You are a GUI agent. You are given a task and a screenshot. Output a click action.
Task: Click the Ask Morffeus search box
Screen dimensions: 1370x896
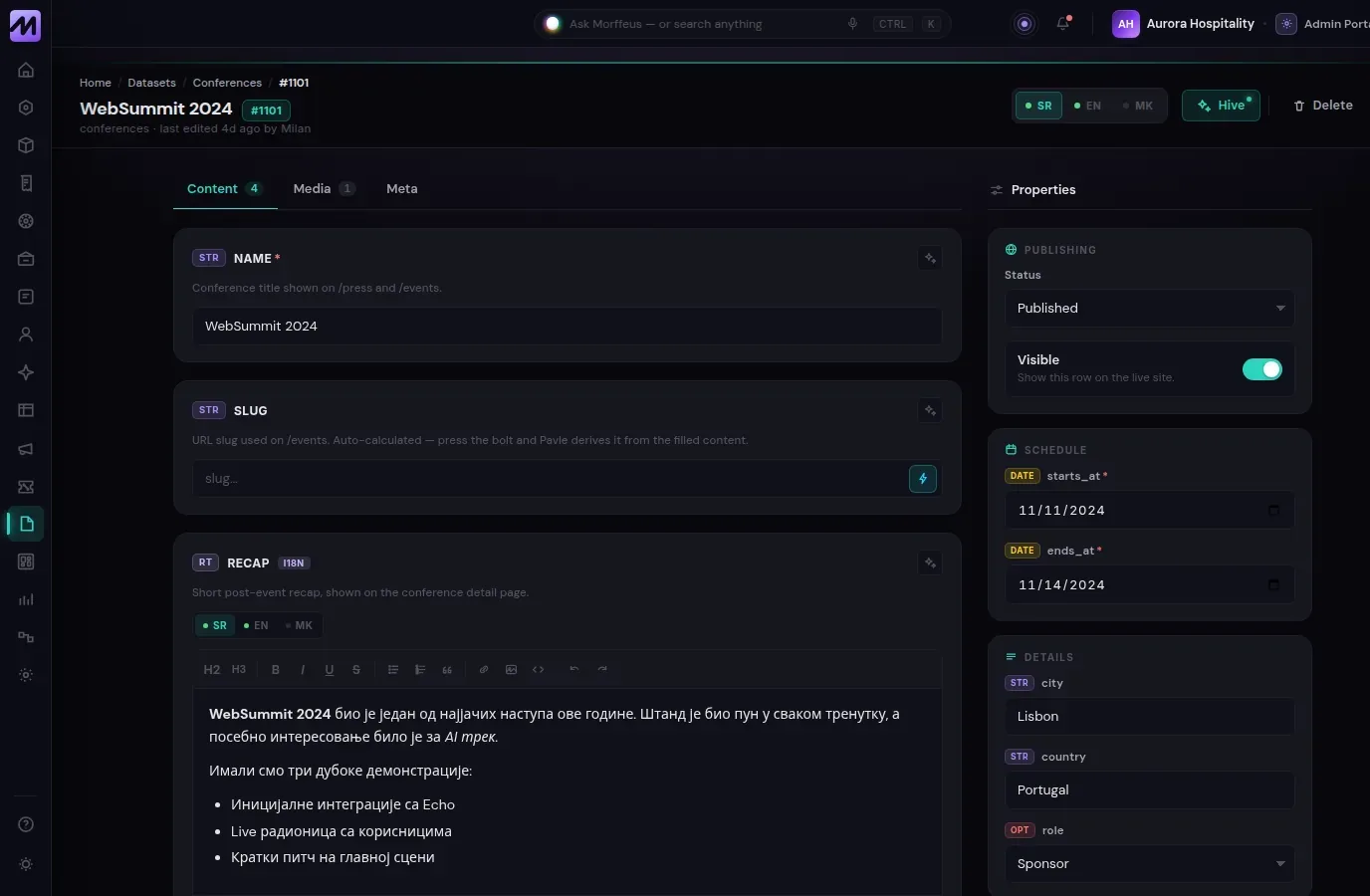743,24
